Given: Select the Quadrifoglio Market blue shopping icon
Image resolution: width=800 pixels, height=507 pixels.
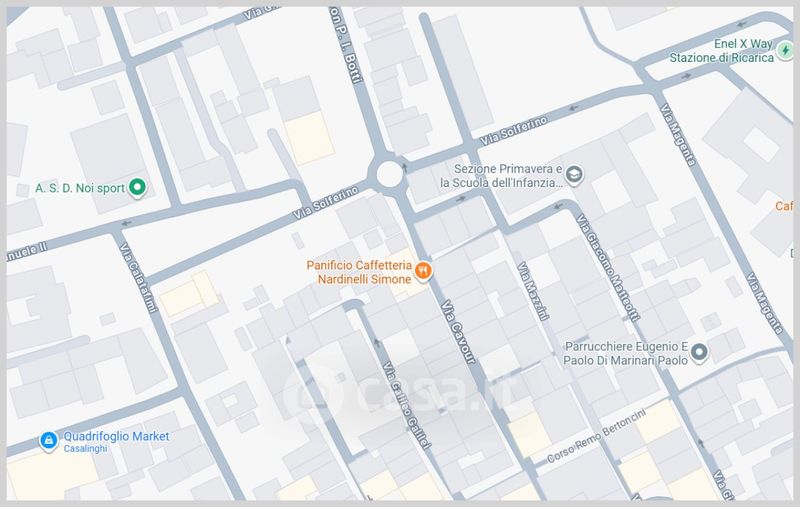Looking at the screenshot, I should coord(47,441).
